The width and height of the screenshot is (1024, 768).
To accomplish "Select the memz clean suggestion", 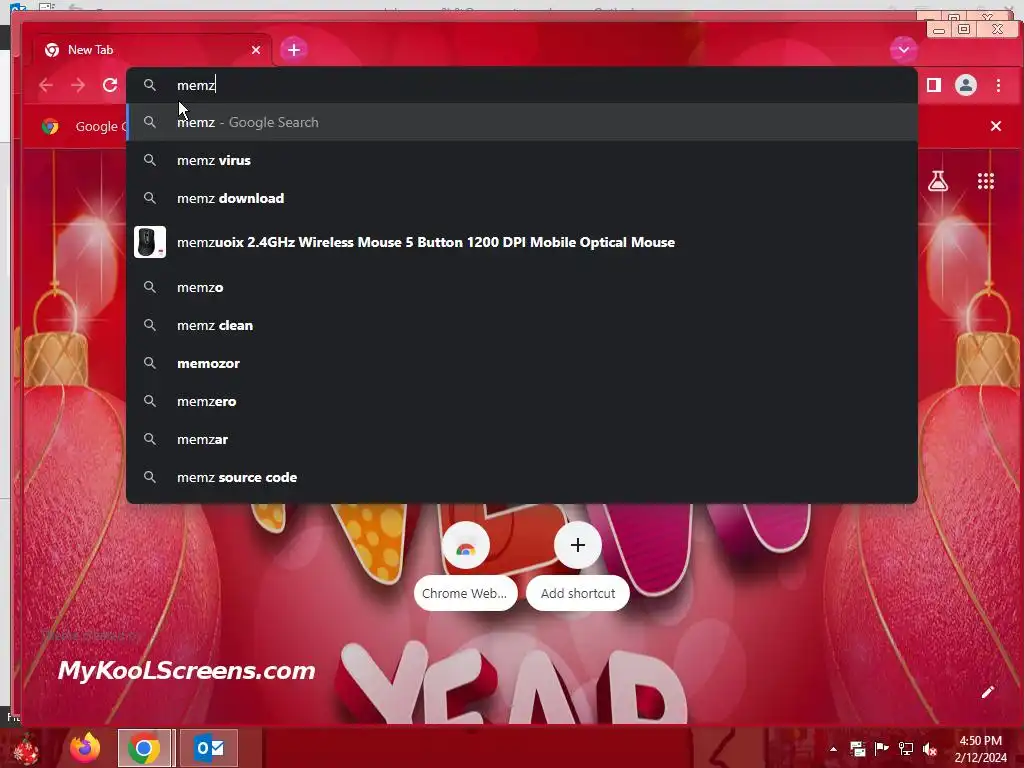I will point(522,325).
